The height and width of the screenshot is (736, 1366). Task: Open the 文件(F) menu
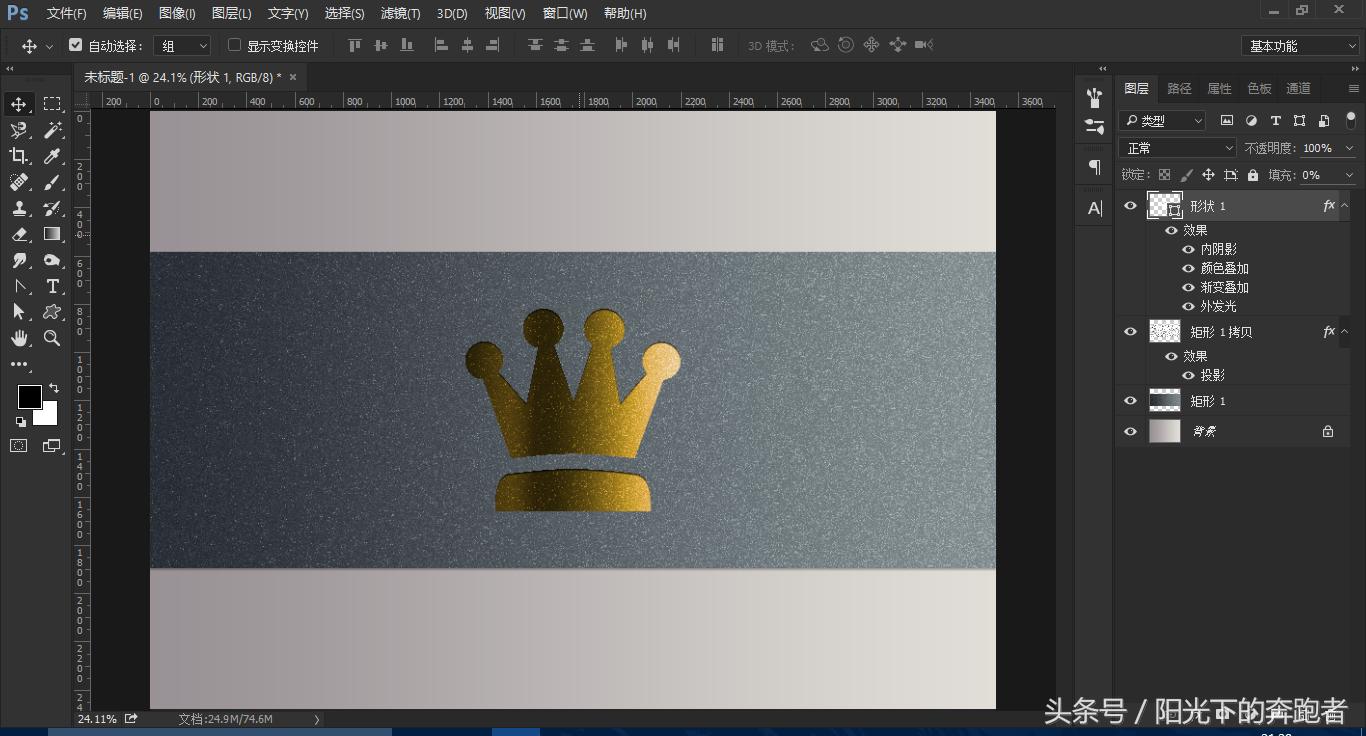click(67, 14)
